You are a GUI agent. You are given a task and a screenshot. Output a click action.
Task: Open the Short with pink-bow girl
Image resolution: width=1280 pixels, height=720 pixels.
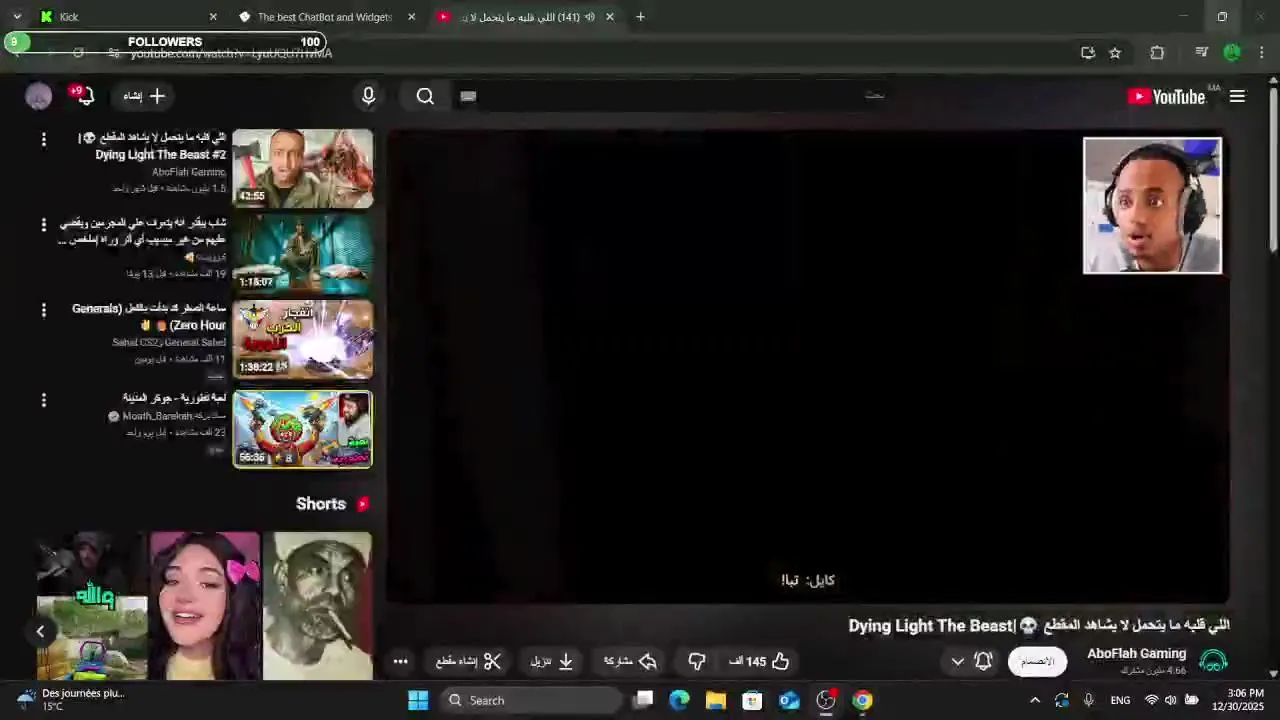pos(205,606)
